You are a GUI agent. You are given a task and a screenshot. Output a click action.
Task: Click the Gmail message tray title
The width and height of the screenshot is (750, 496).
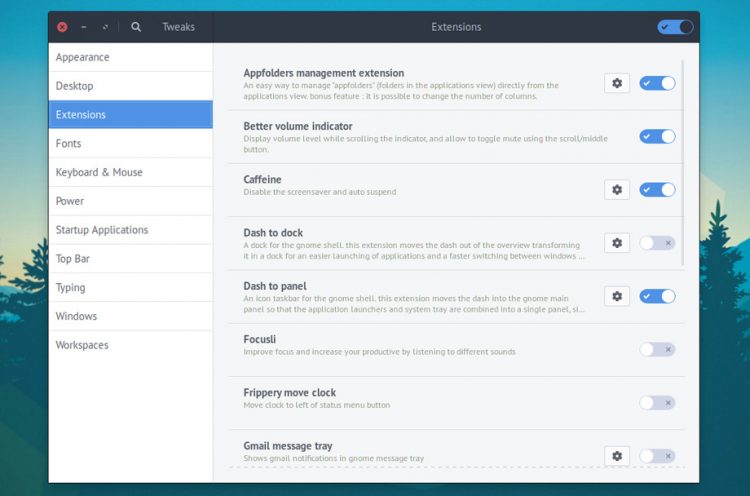(x=287, y=446)
